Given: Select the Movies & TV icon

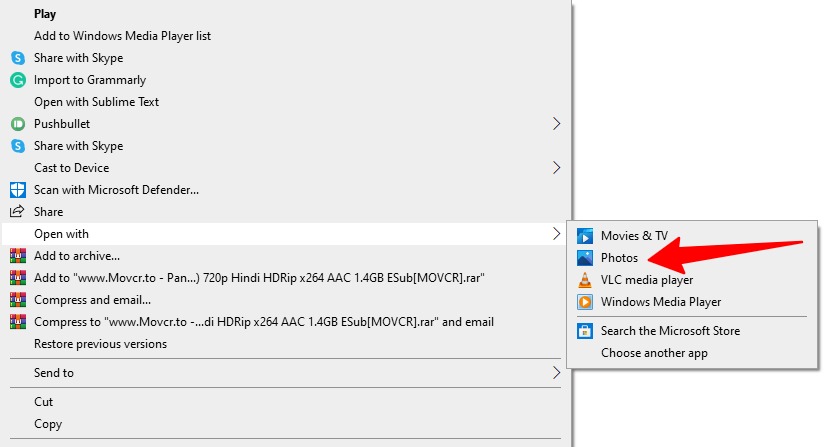Looking at the screenshot, I should pos(585,236).
